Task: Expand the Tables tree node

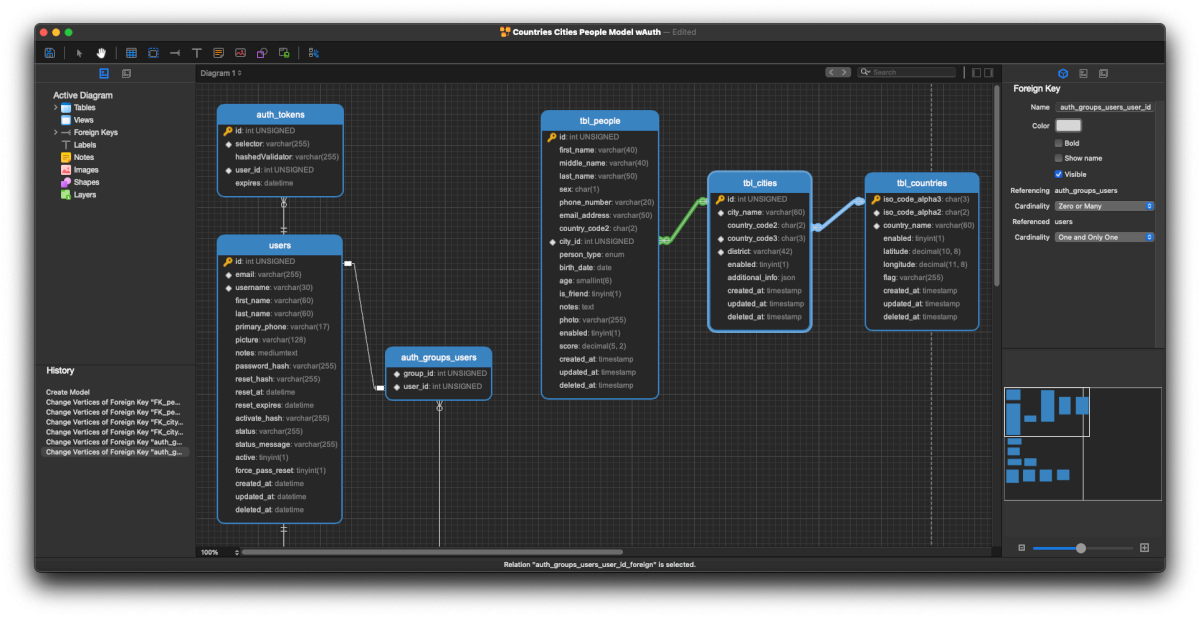Action: 56,107
